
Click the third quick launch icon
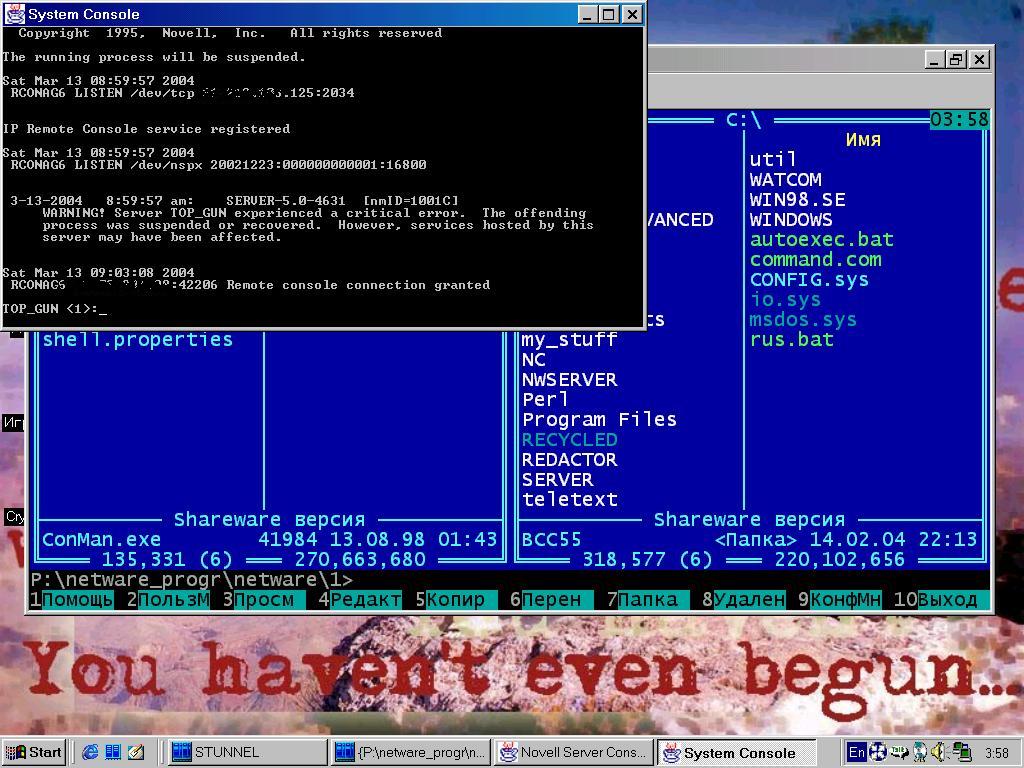136,752
